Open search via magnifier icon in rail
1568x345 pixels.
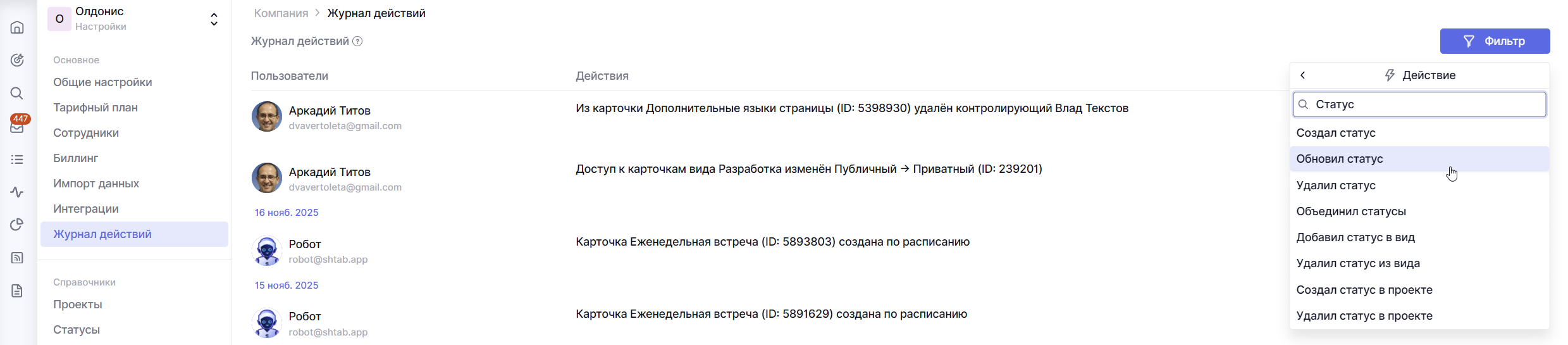(x=17, y=93)
